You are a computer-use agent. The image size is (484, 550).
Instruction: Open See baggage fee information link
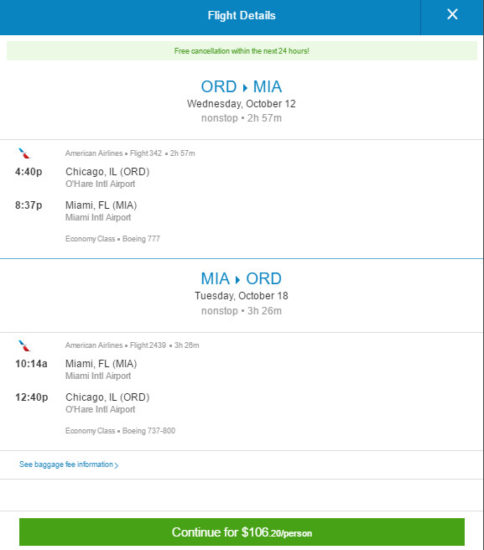coord(66,464)
